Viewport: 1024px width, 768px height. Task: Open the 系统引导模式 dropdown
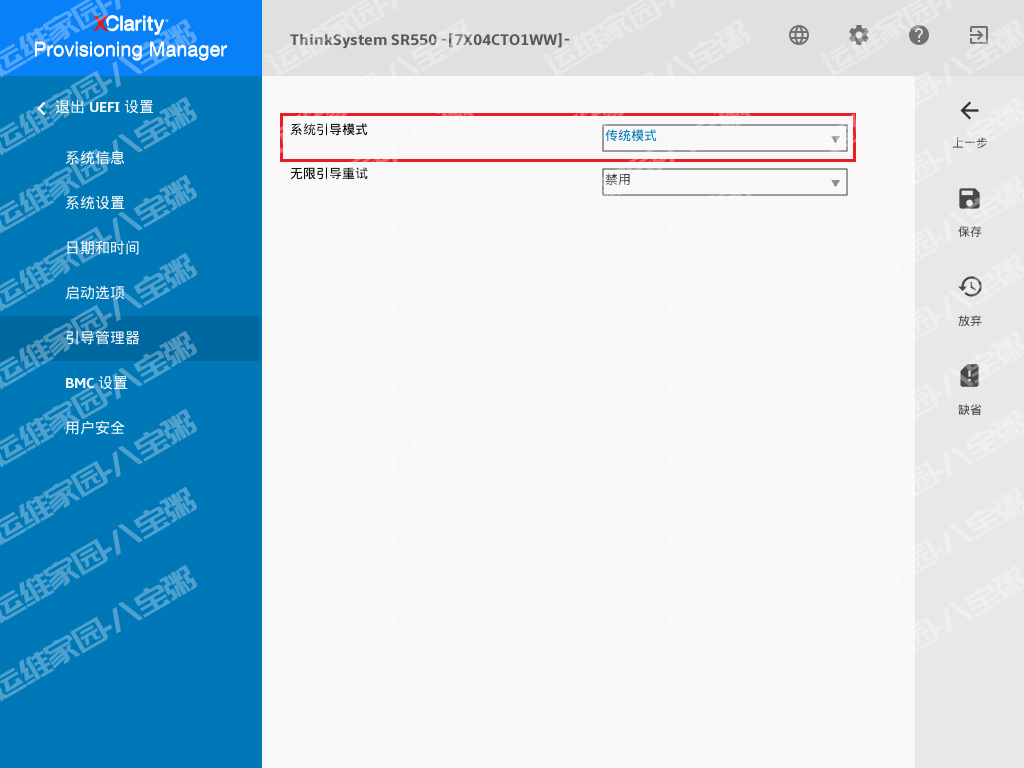[x=724, y=138]
